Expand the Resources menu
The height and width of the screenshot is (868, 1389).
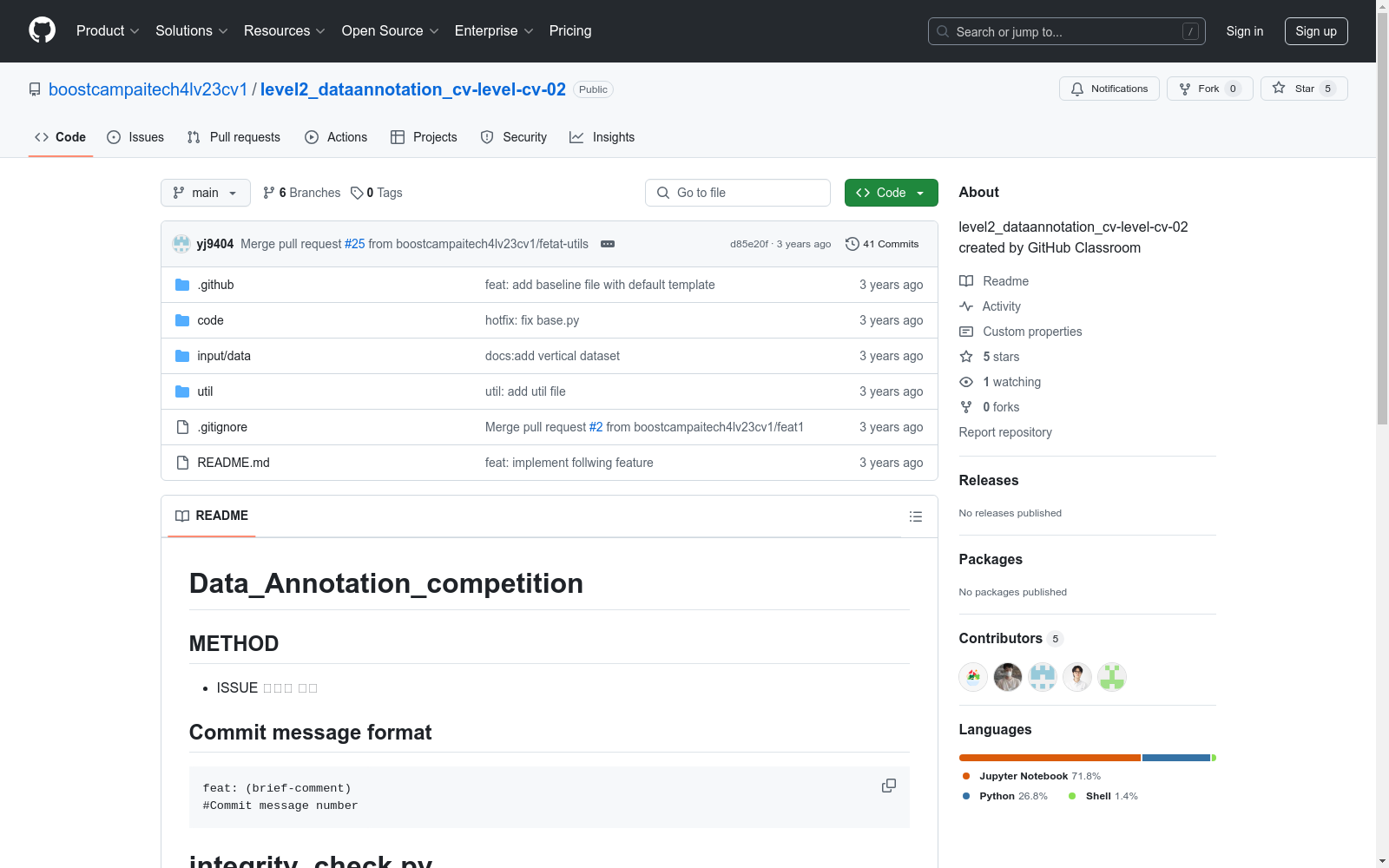click(x=285, y=31)
